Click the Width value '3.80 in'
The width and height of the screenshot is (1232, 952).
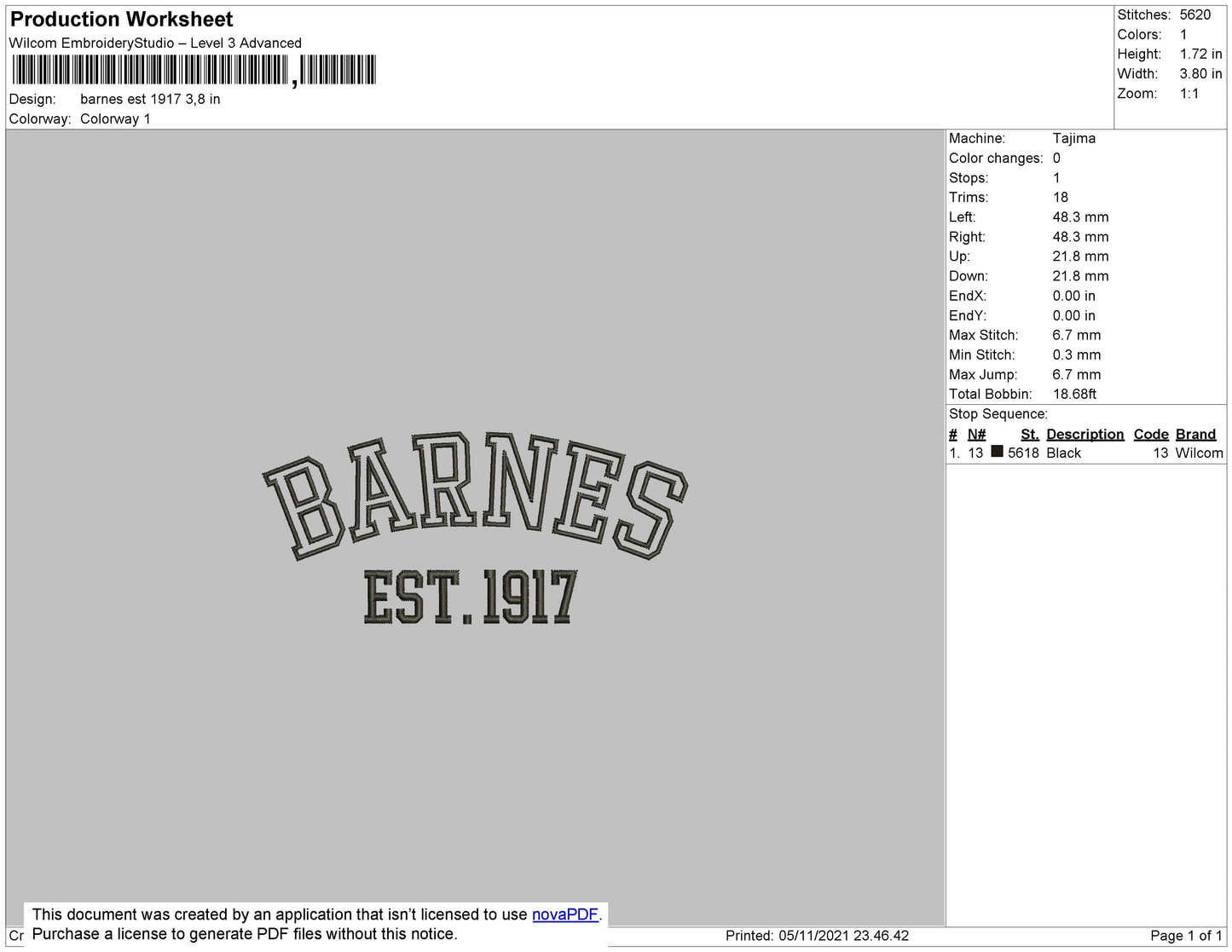(x=1200, y=73)
